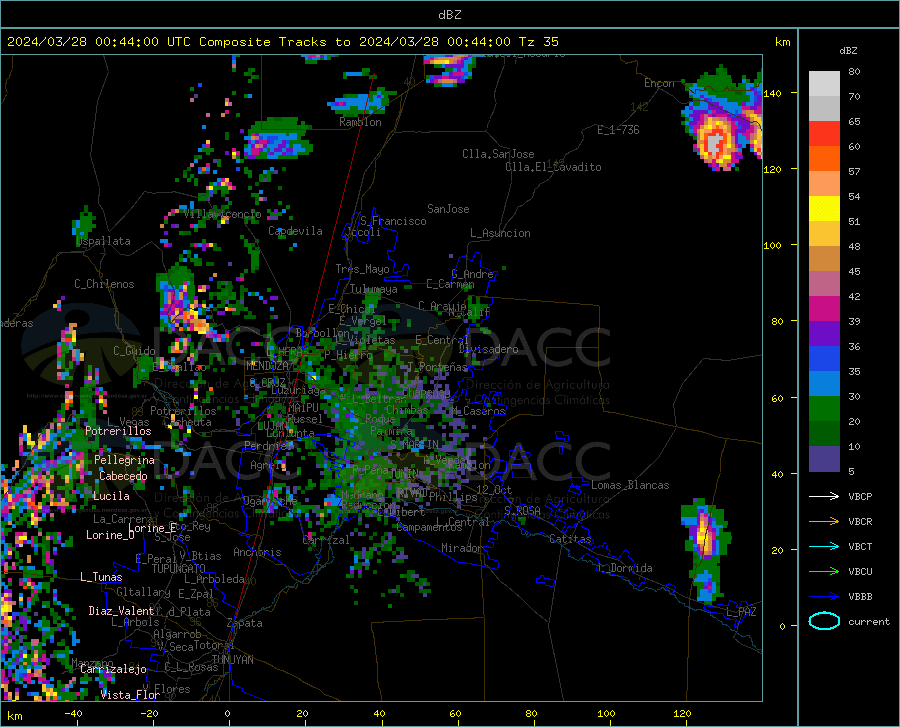Click the 'Lomas_Blancas' place label

[x=630, y=485]
